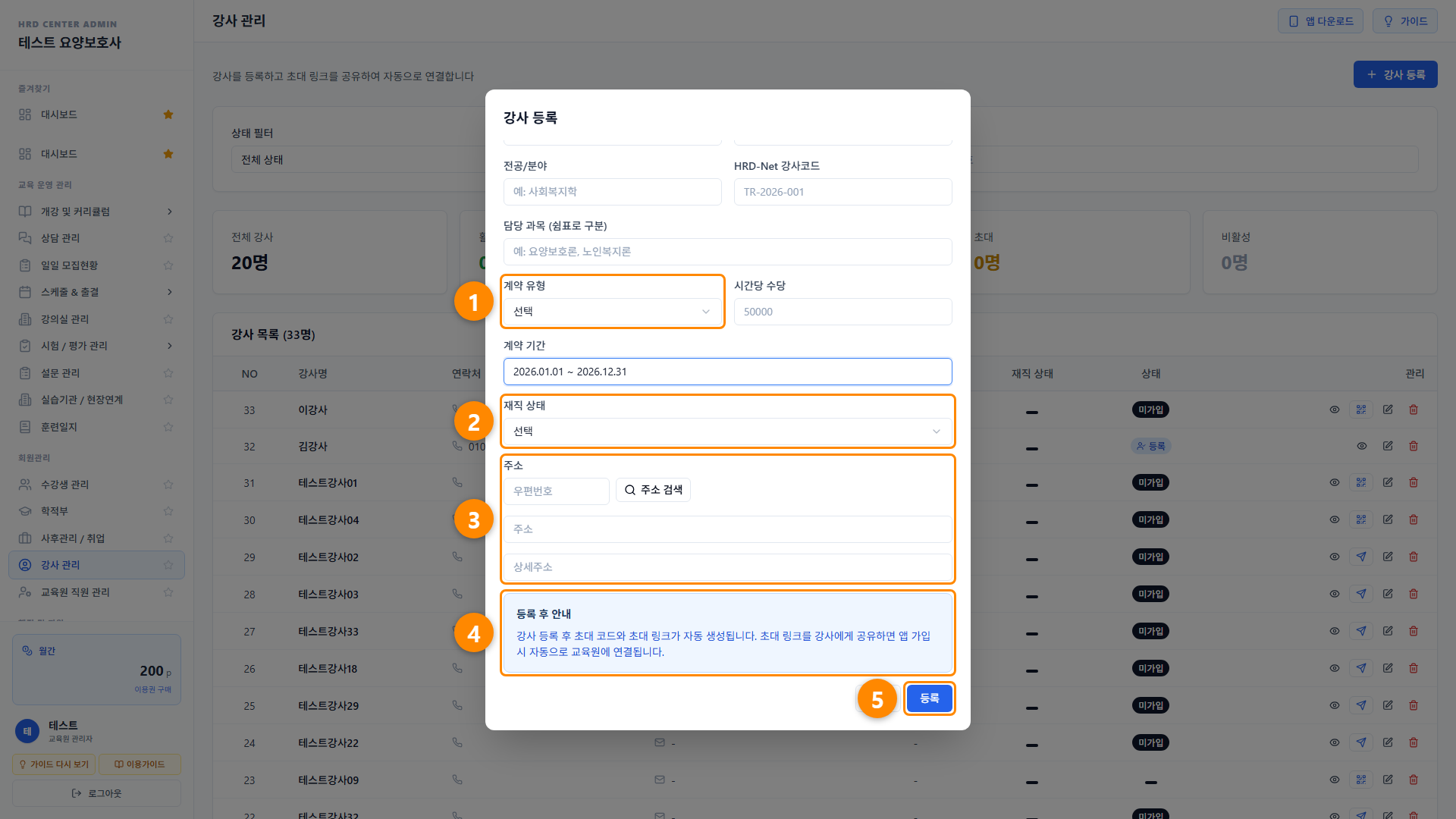Open the 계약 유형 dropdown

click(x=612, y=312)
